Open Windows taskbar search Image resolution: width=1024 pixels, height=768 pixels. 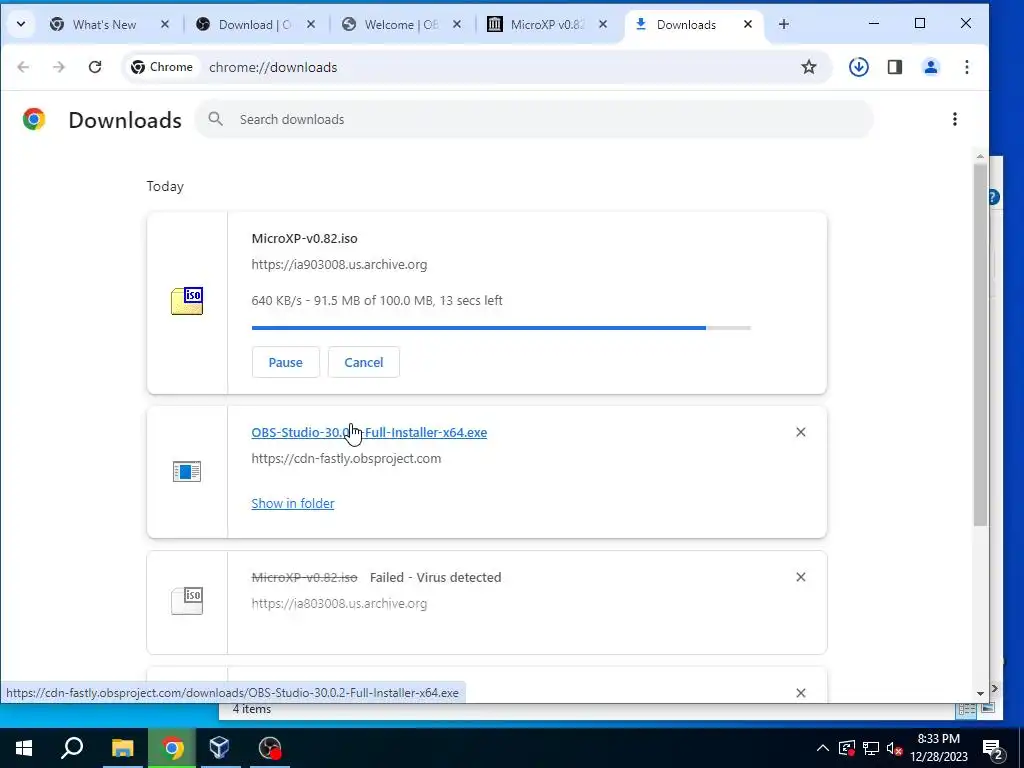(x=72, y=748)
